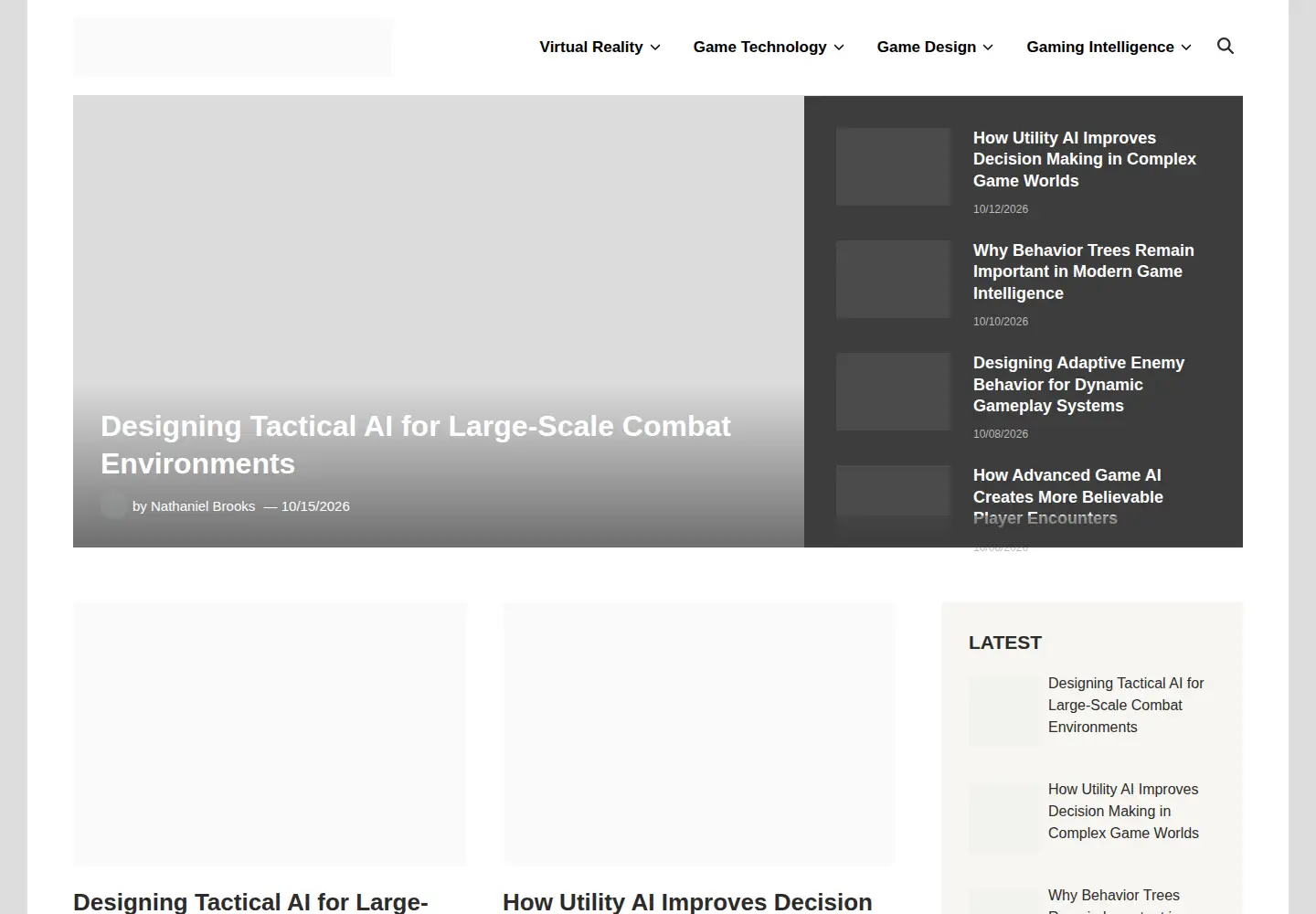This screenshot has height=914, width=1316.
Task: Click the site logo placeholder
Action: click(x=233, y=47)
